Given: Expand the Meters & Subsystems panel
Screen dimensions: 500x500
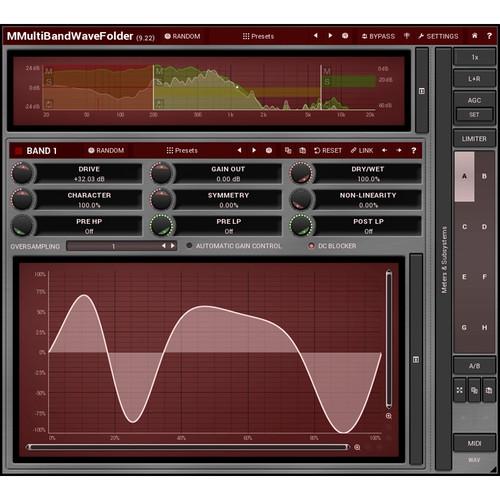Looking at the screenshot, I should [444, 259].
